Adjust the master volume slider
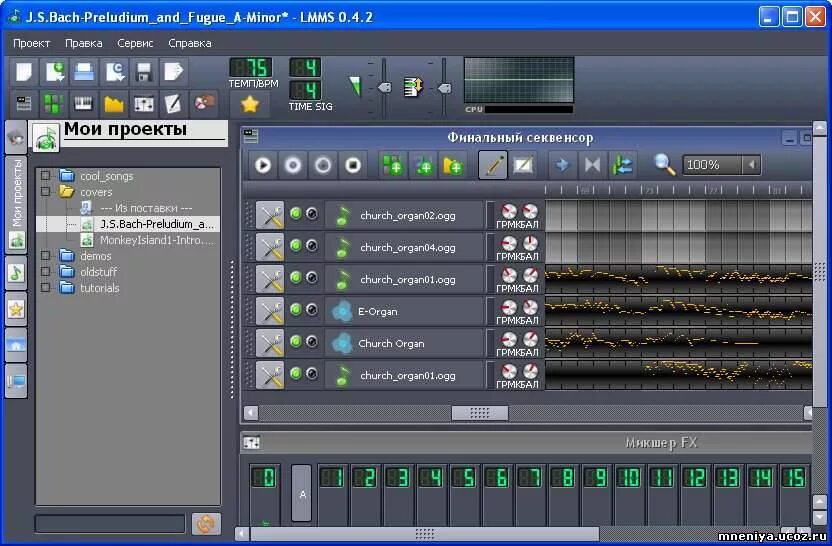The height and width of the screenshot is (546, 832). (x=384, y=88)
